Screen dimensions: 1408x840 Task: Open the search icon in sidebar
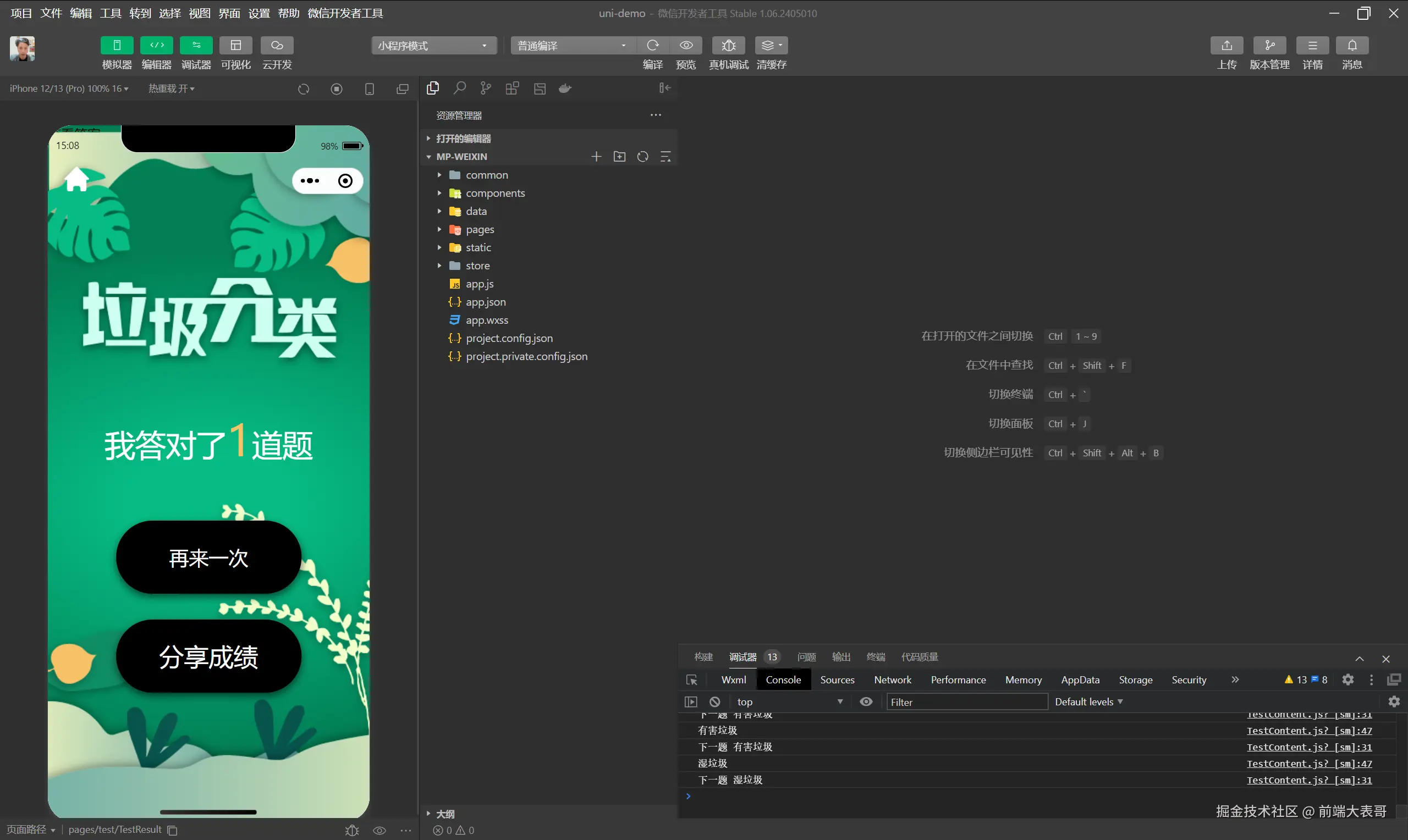point(459,89)
